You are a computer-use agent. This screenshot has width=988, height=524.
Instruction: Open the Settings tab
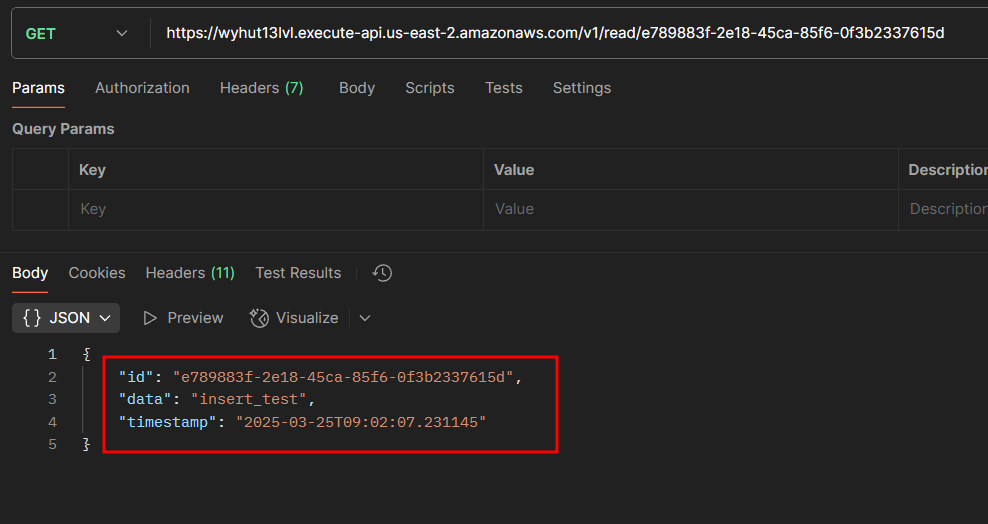pyautogui.click(x=582, y=88)
